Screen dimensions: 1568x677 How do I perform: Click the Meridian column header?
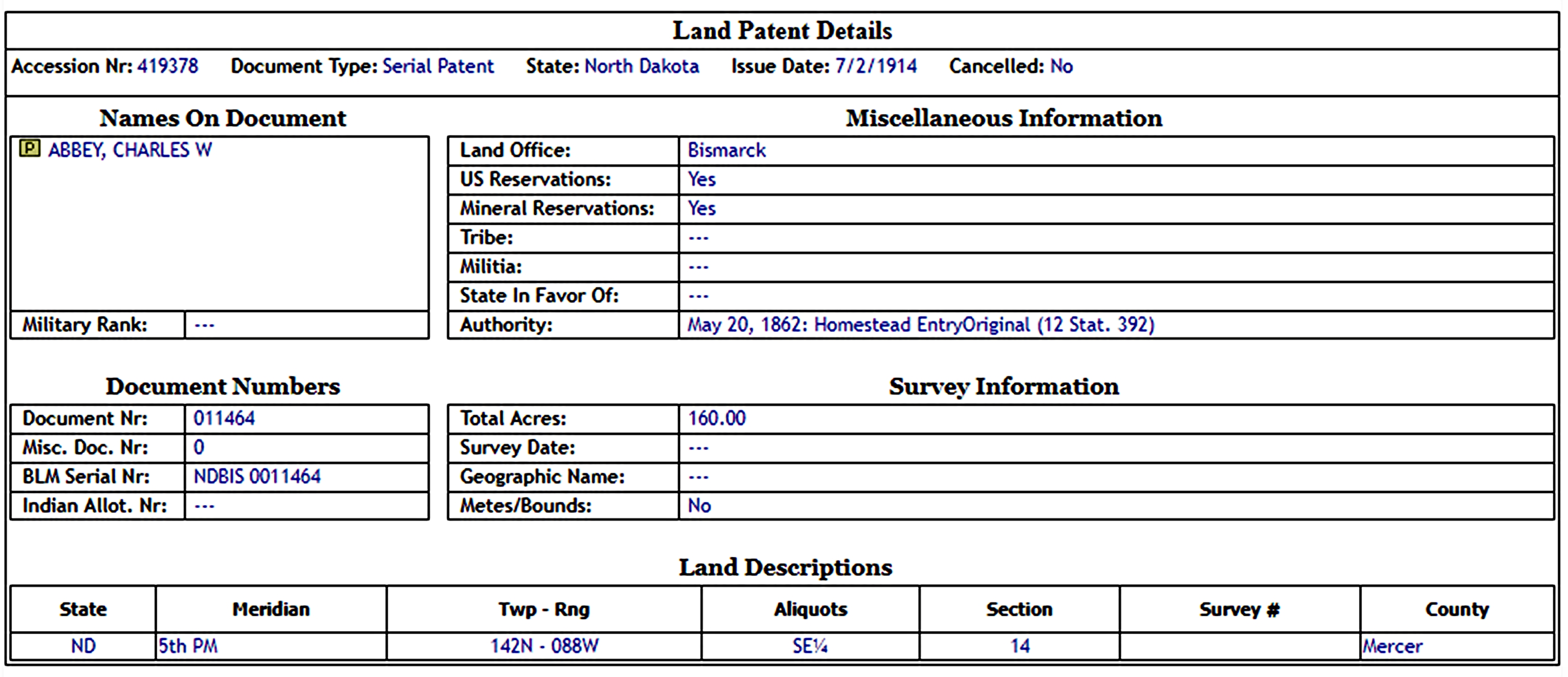[271, 609]
